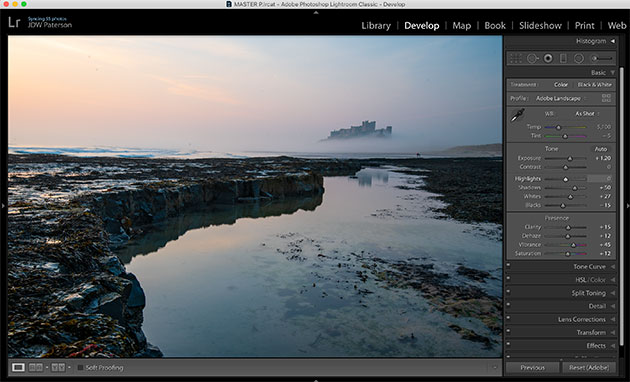Toggle the Detail panel switch

point(508,305)
